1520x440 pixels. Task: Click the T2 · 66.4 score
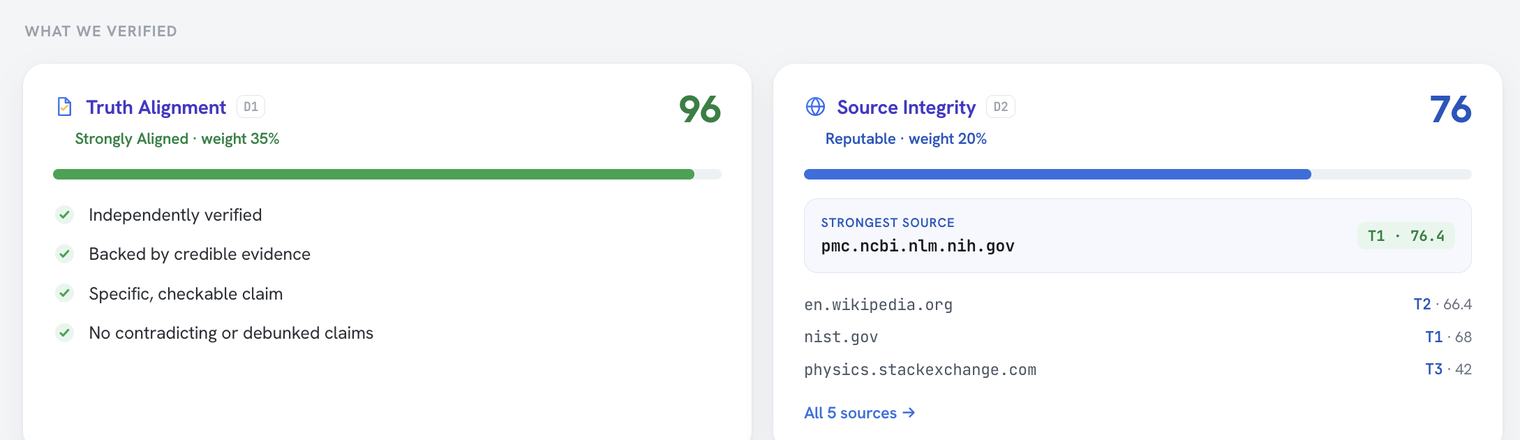[x=1442, y=304]
